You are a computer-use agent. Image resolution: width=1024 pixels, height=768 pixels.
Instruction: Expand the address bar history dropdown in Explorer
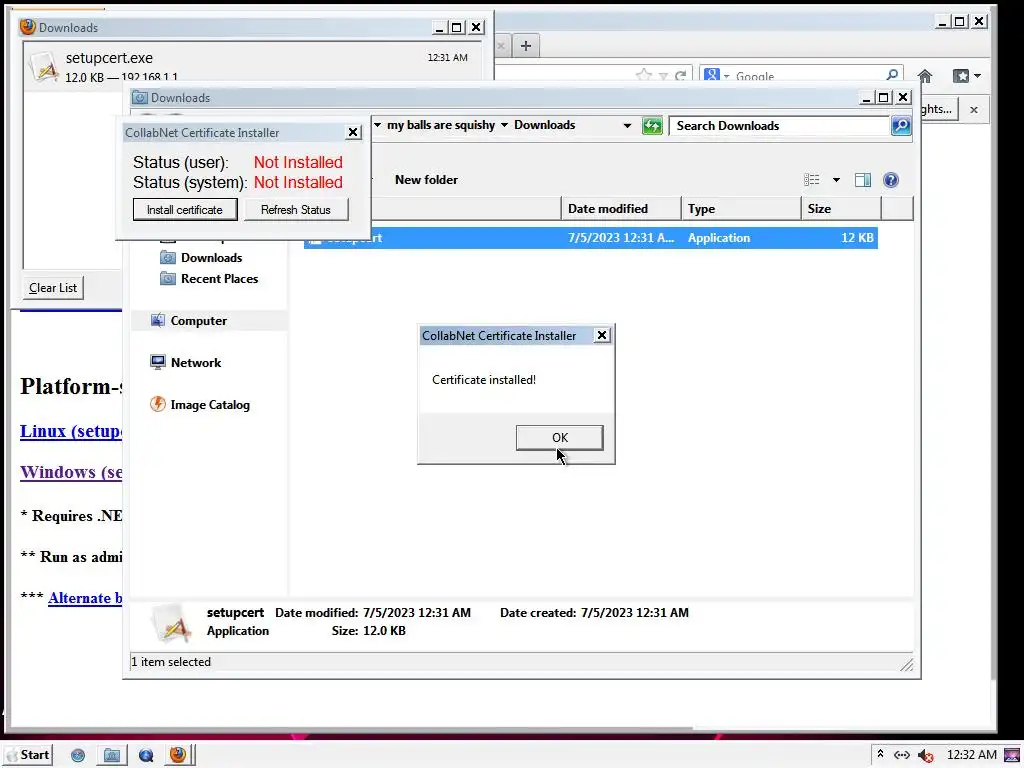tap(627, 125)
